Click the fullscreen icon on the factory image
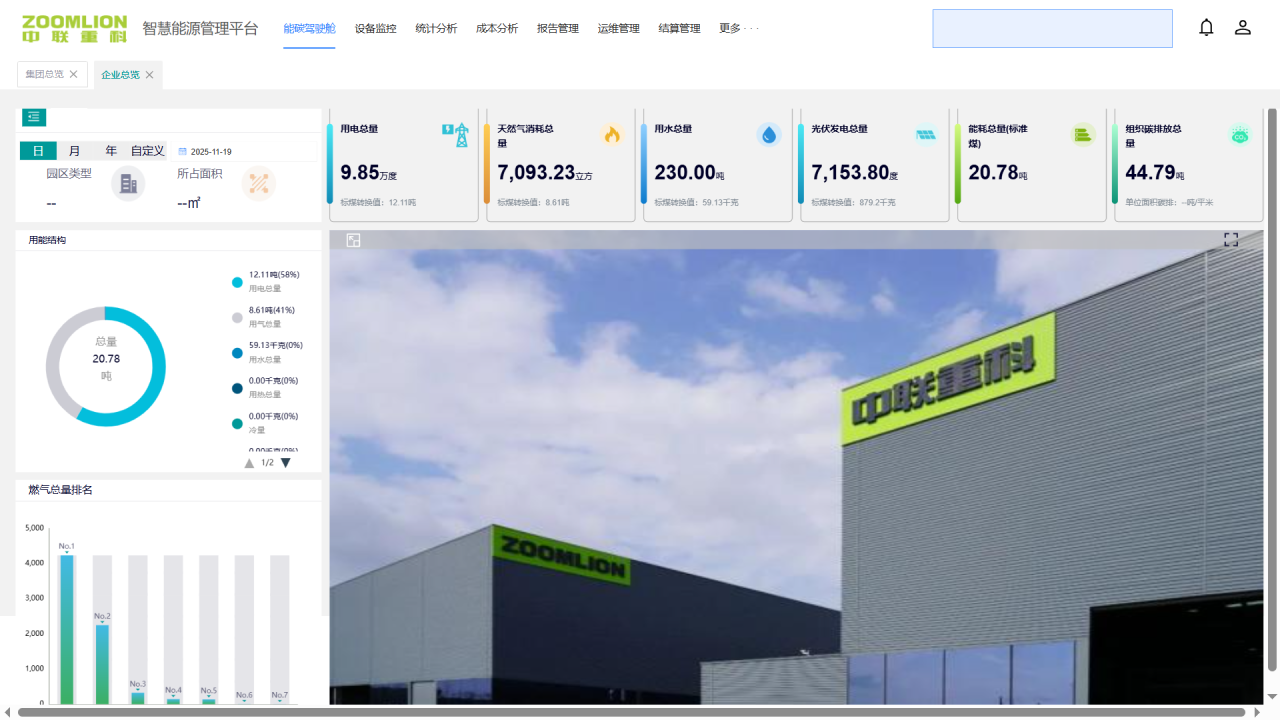 click(x=1231, y=240)
